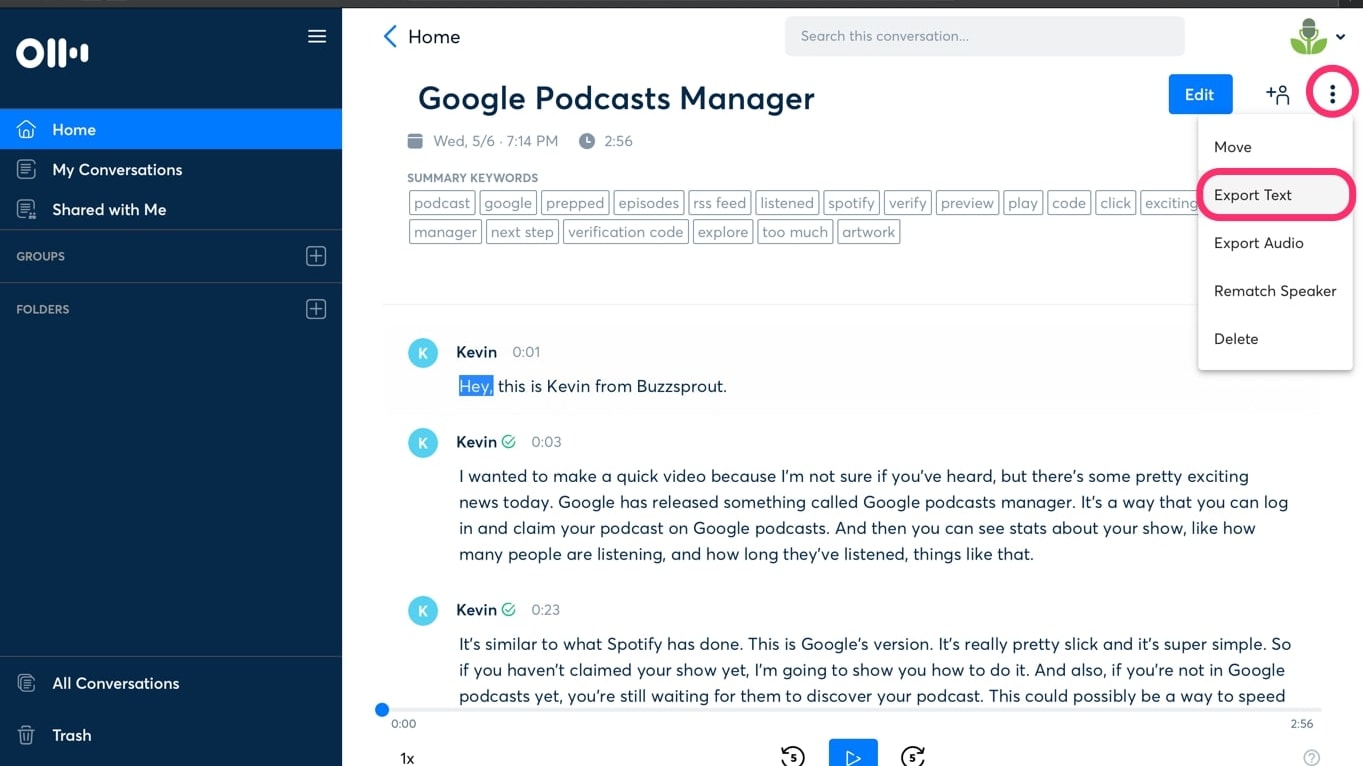Click the 'preview' keyword tag
This screenshot has height=766, width=1363.
967,203
